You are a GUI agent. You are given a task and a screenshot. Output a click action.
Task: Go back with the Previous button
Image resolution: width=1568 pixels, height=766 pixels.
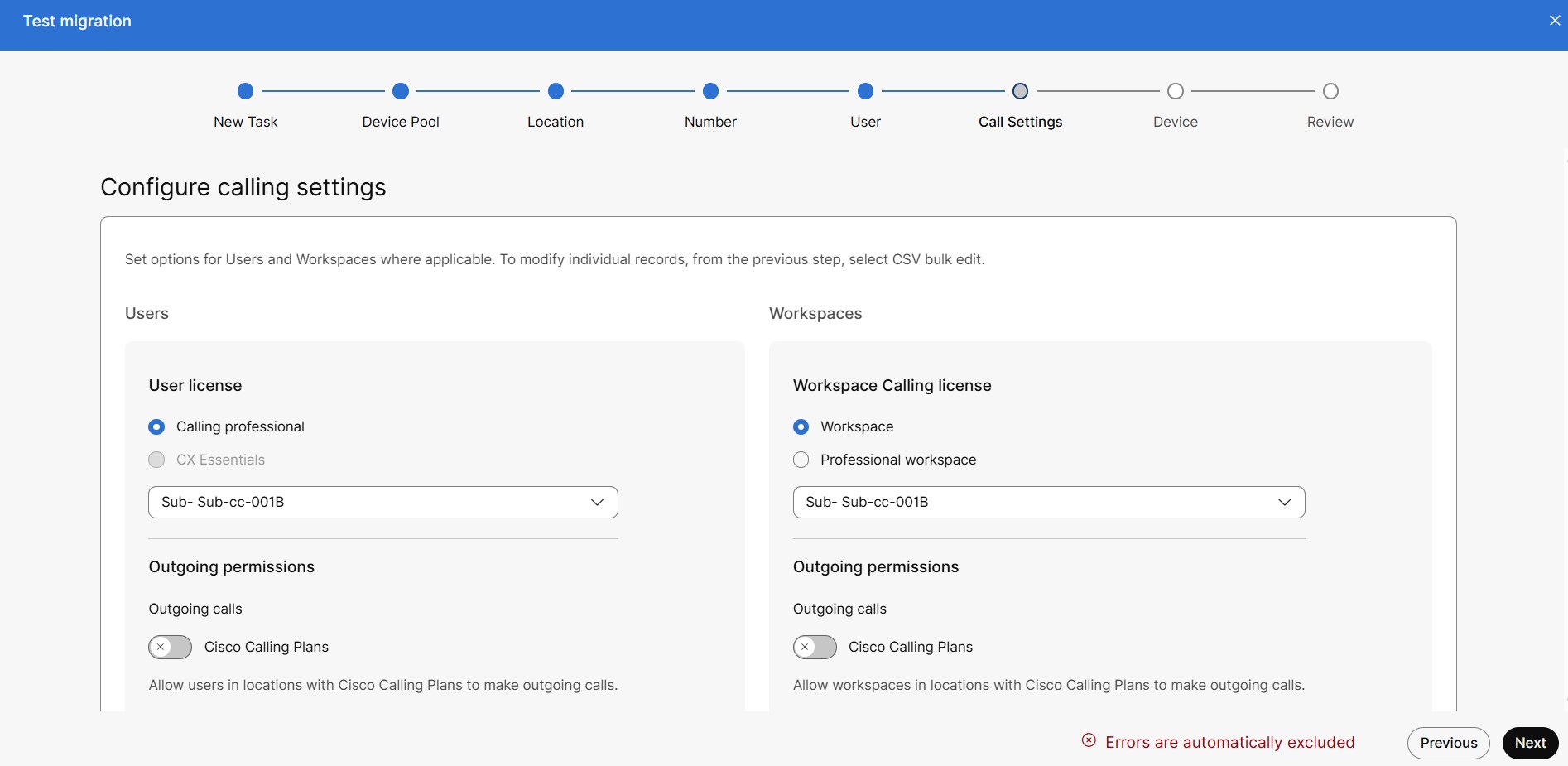pos(1448,743)
